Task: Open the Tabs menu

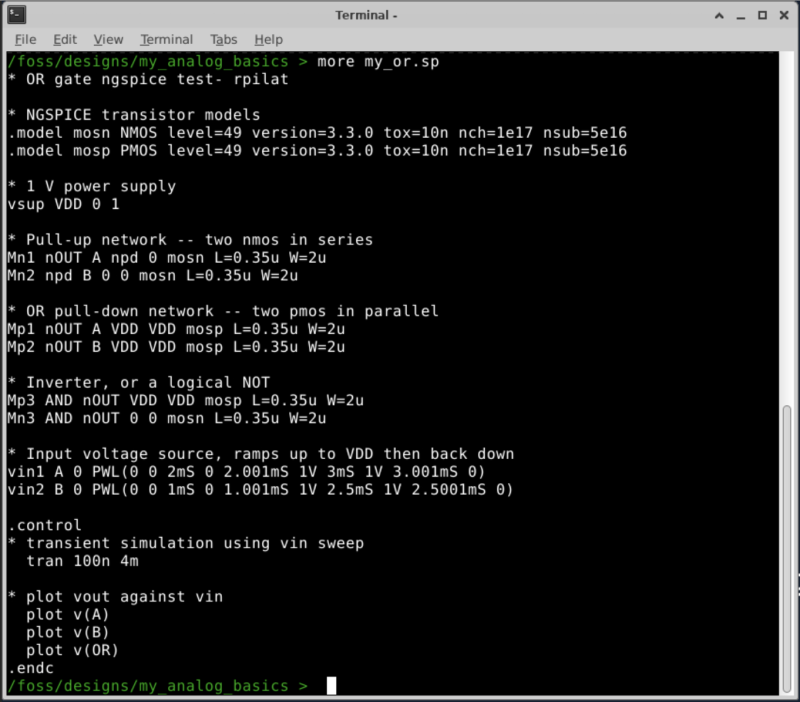Action: click(x=224, y=39)
